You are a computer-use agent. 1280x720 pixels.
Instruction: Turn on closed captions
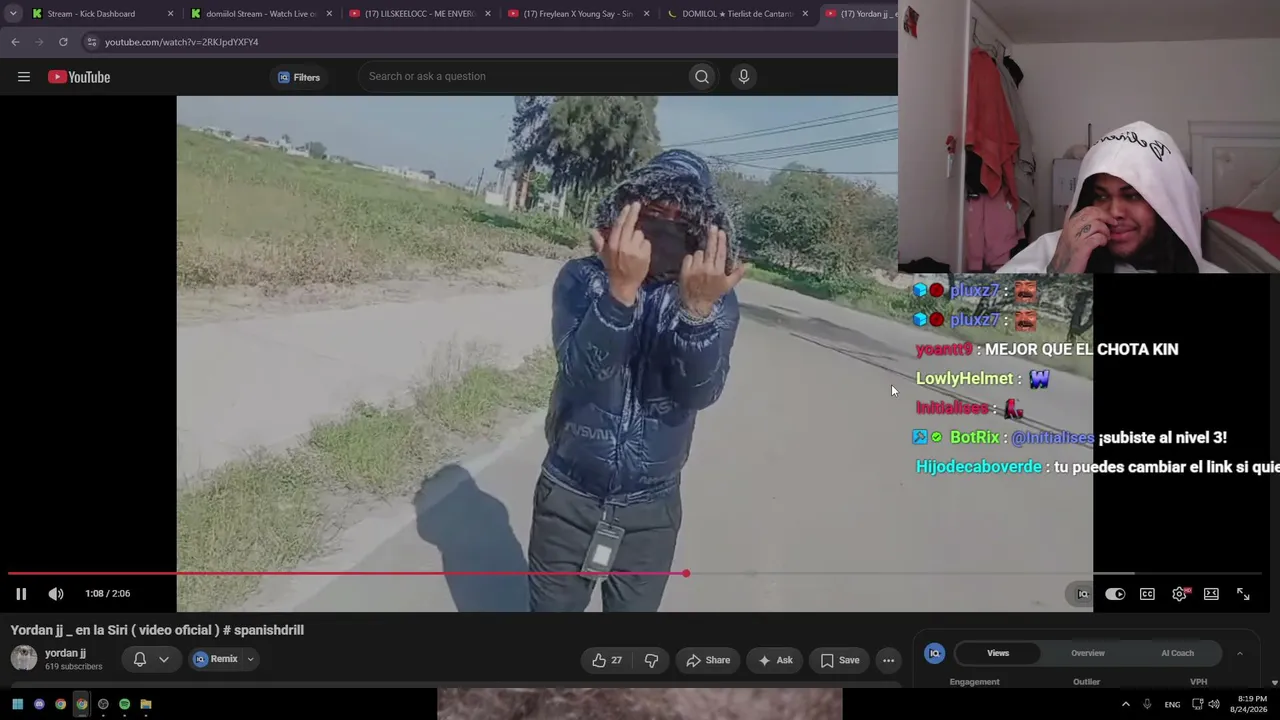pos(1147,594)
